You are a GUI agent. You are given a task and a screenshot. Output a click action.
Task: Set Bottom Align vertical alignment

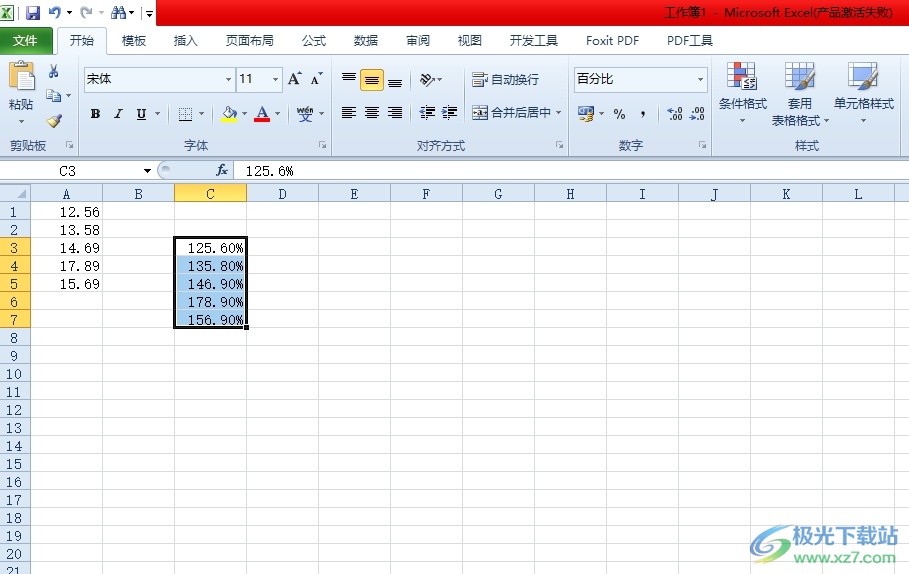tap(395, 80)
